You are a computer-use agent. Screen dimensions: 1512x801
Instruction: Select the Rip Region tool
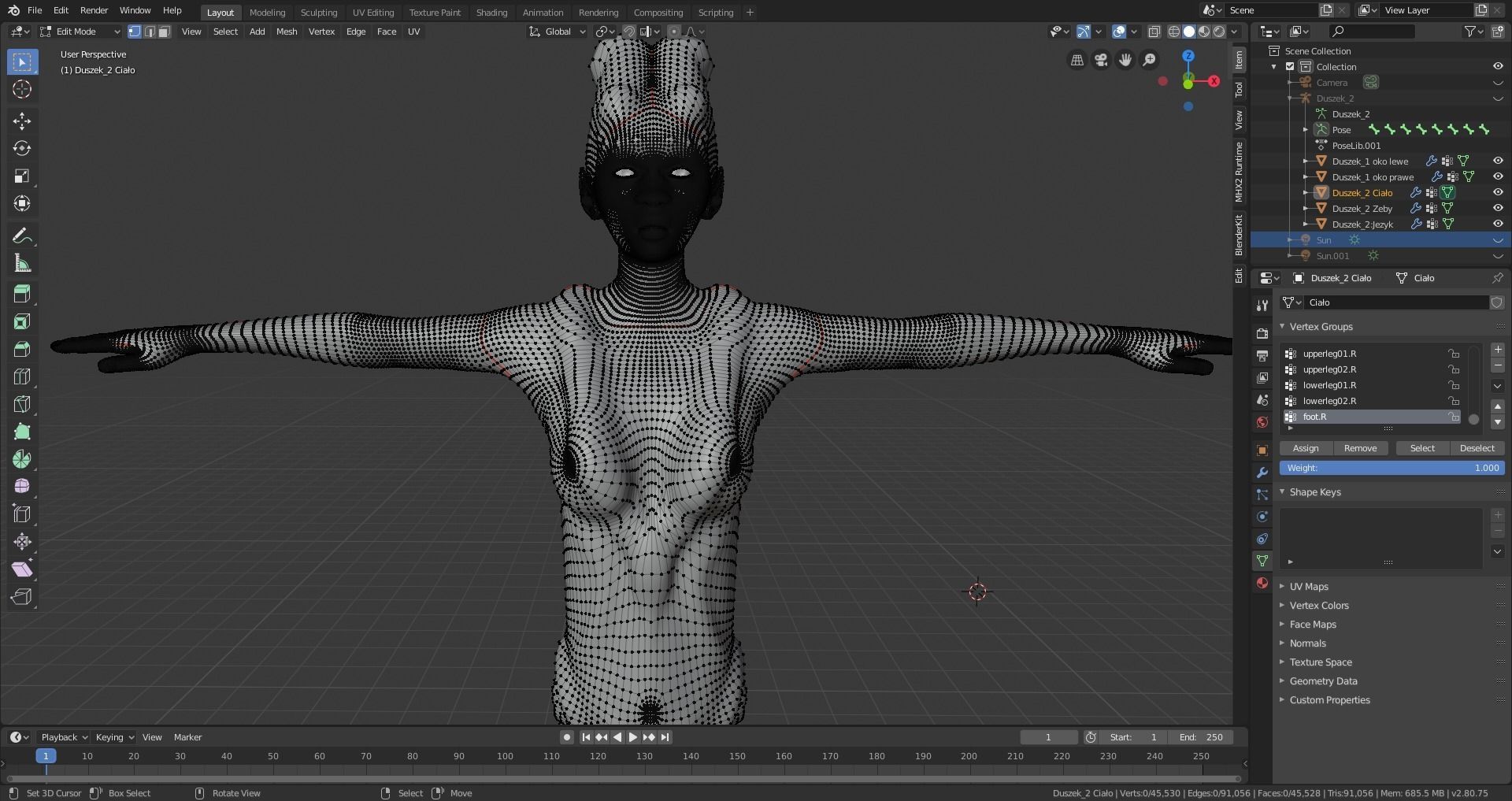tap(22, 597)
